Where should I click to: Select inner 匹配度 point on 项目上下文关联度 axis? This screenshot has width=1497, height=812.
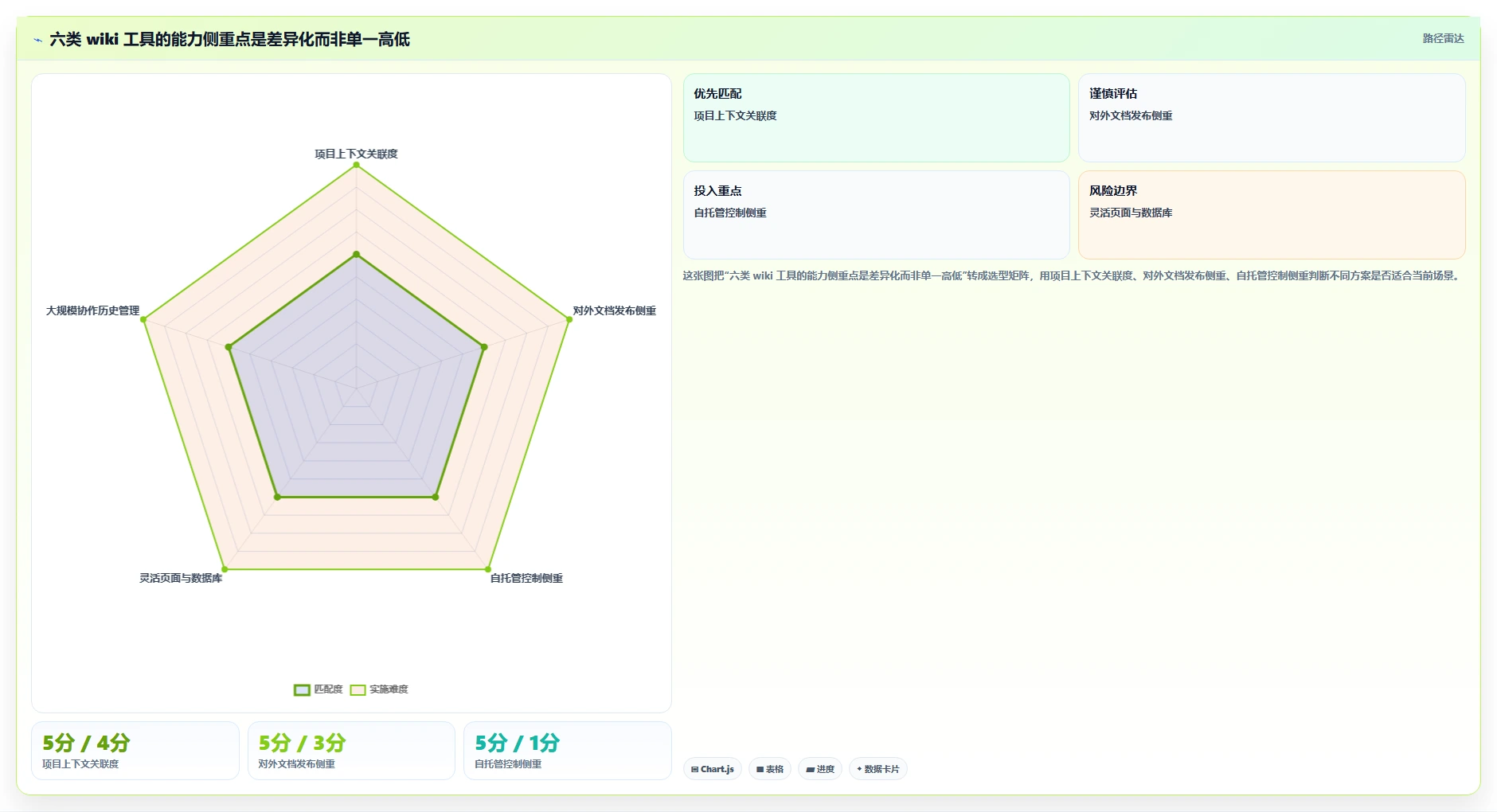[x=356, y=255]
